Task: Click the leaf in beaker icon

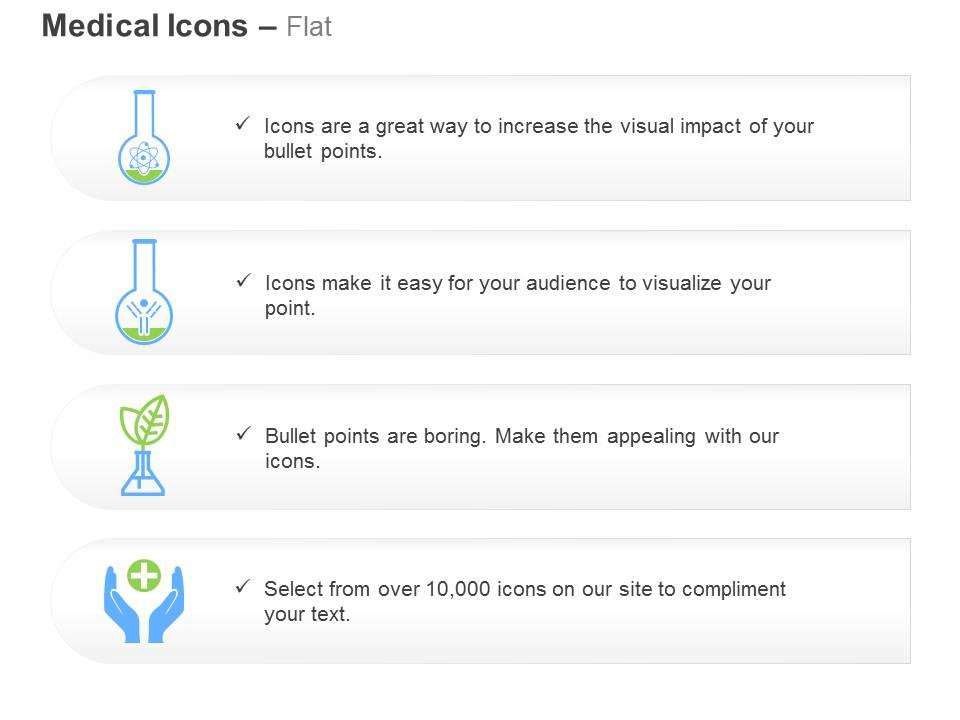Action: (144, 445)
